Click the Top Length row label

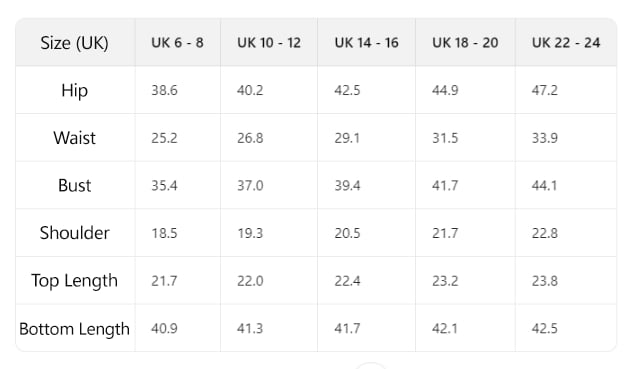coord(74,281)
